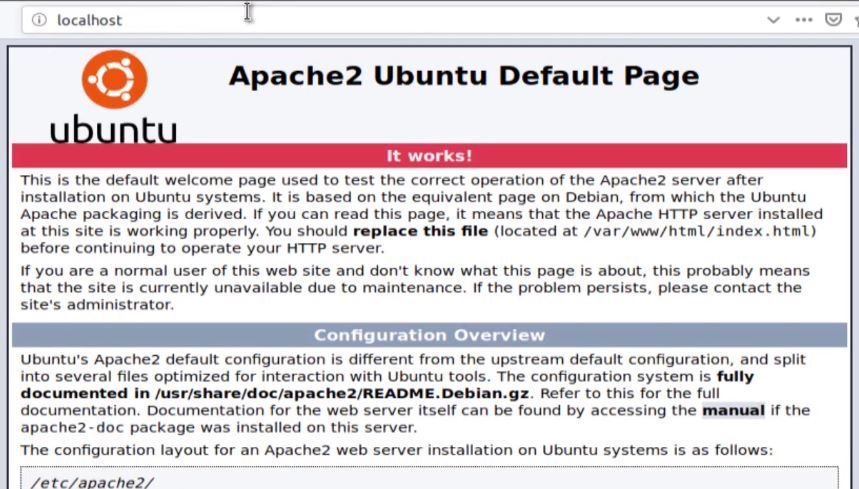859x489 pixels.
Task: Click the Save to Pocket icon
Action: pyautogui.click(x=833, y=20)
